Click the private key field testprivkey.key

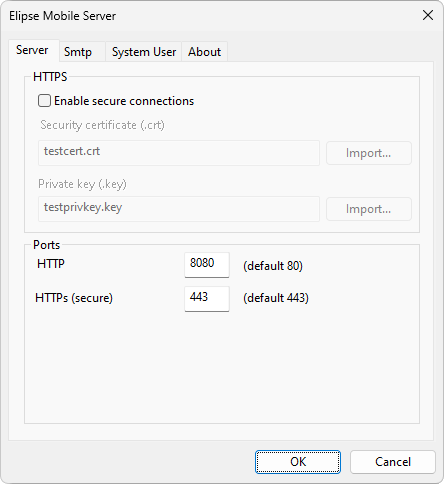[x=179, y=209]
